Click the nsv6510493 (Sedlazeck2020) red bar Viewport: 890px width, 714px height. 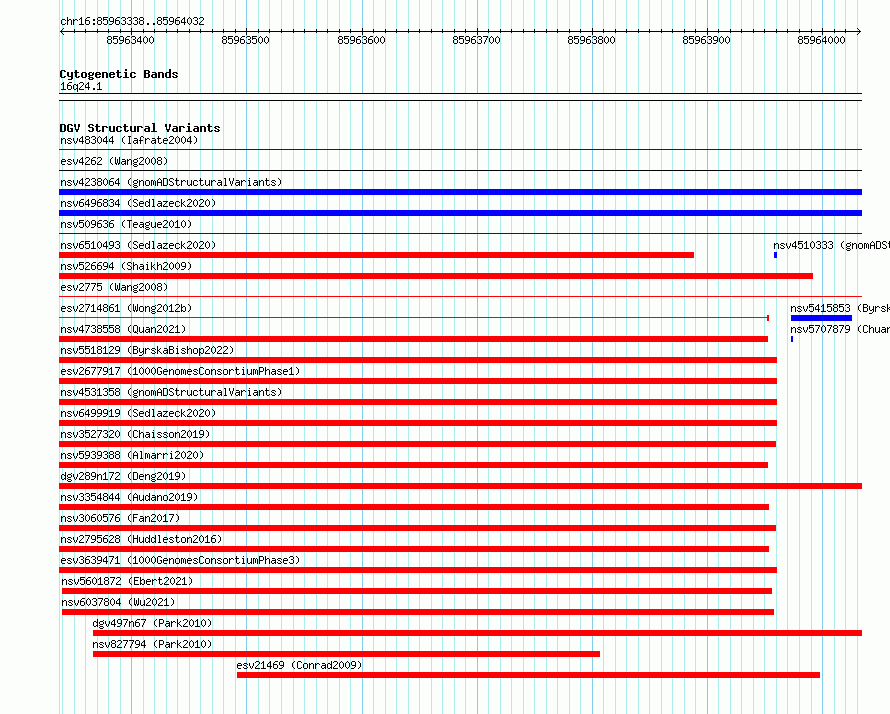[376, 255]
